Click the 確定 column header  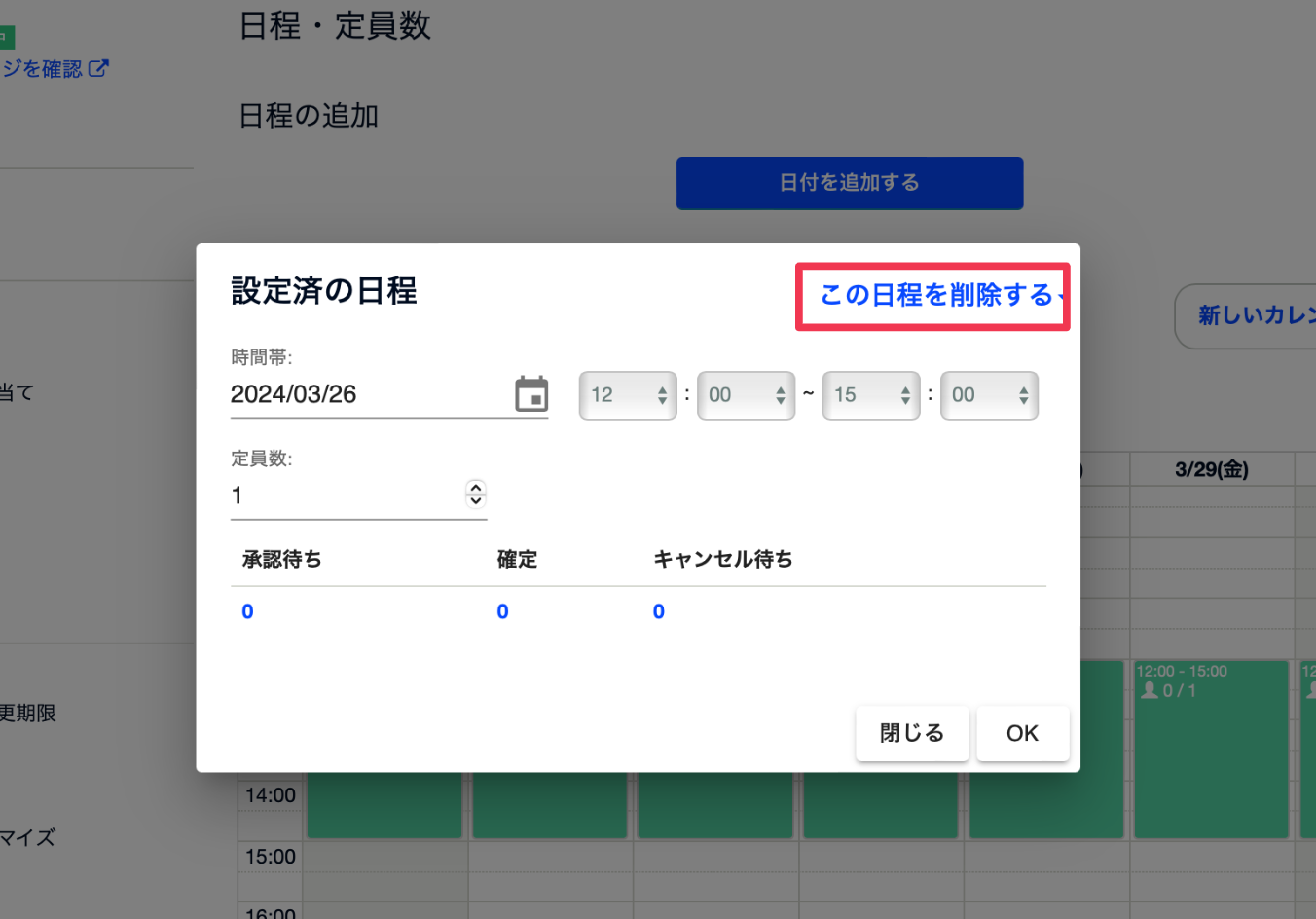(x=517, y=559)
